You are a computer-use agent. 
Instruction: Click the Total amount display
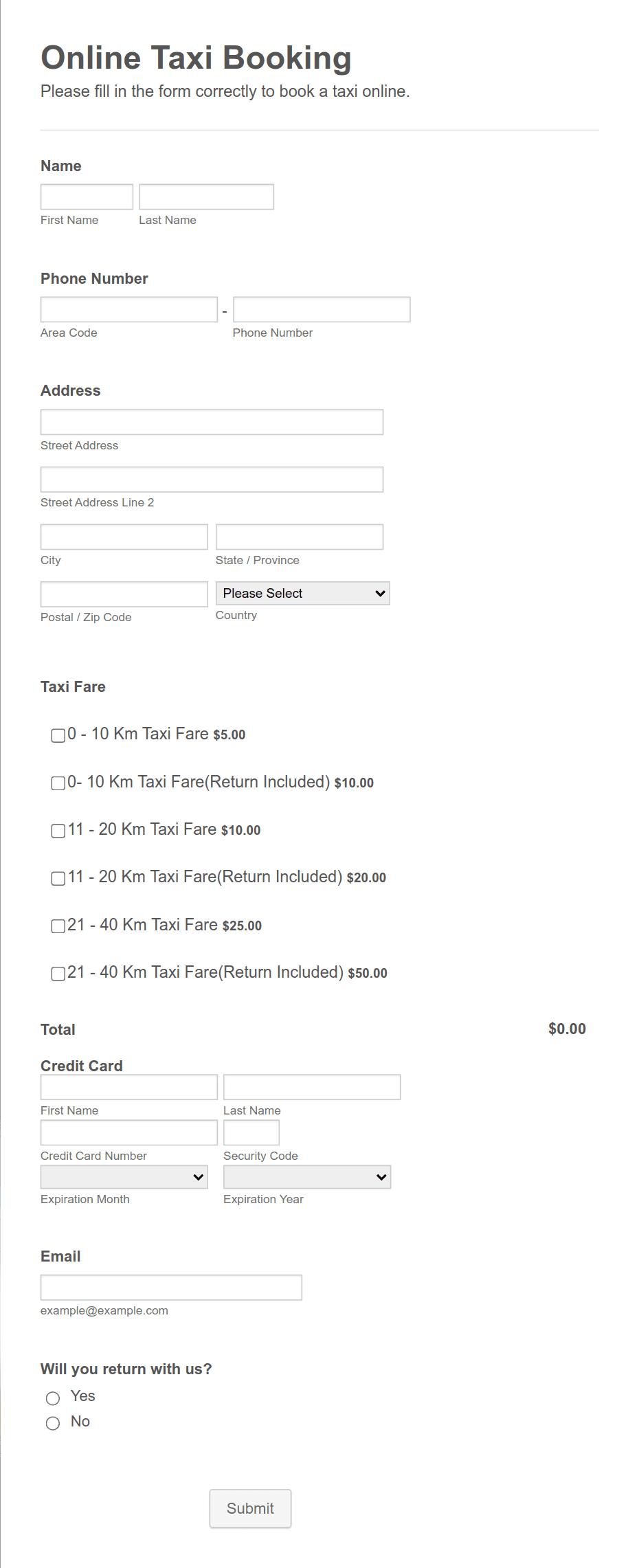pos(566,1029)
